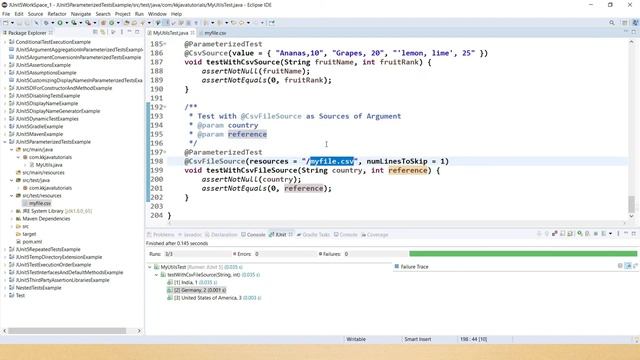The width and height of the screenshot is (640, 360).
Task: Minimize the JUnit panel
Action: point(626,234)
